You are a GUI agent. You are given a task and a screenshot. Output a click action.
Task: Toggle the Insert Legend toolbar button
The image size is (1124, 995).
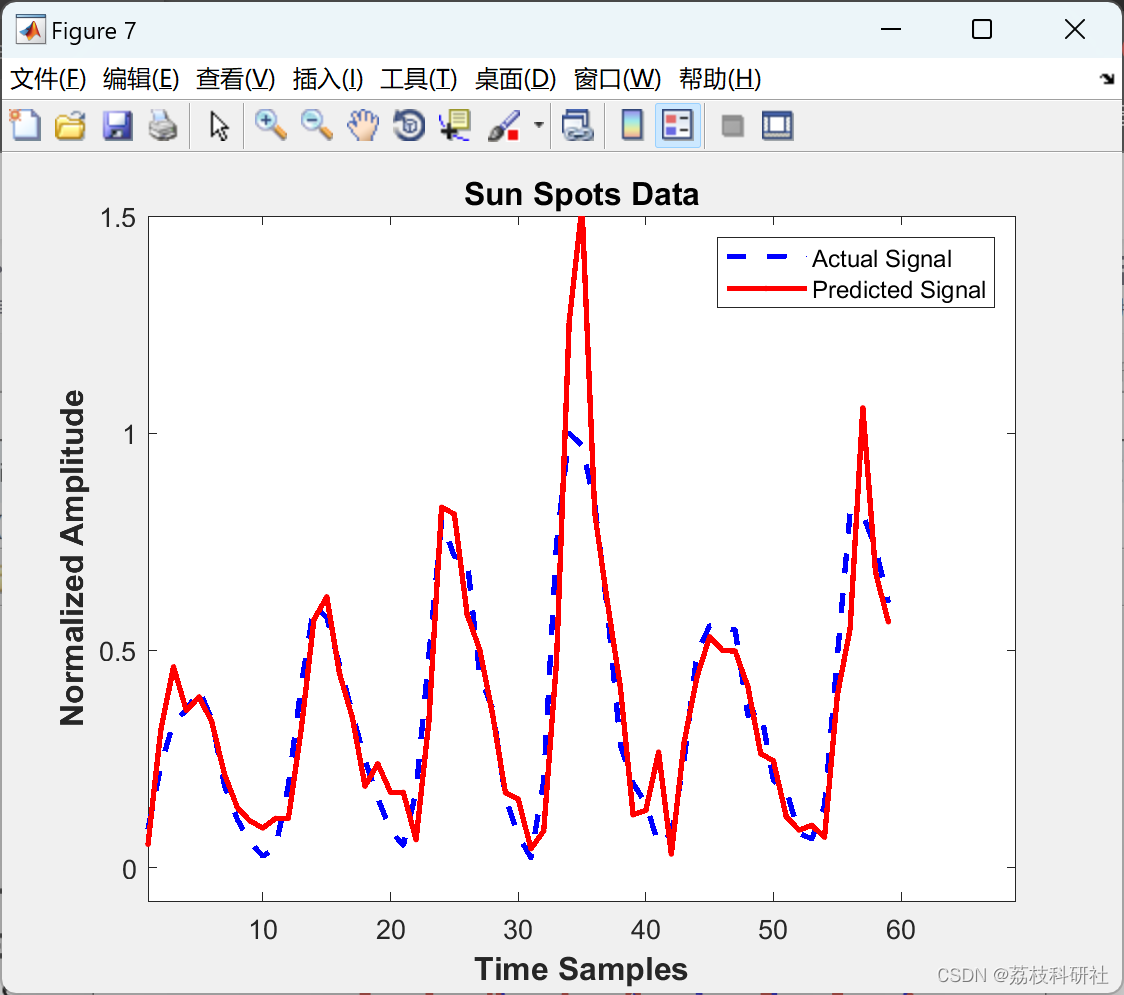tap(677, 125)
